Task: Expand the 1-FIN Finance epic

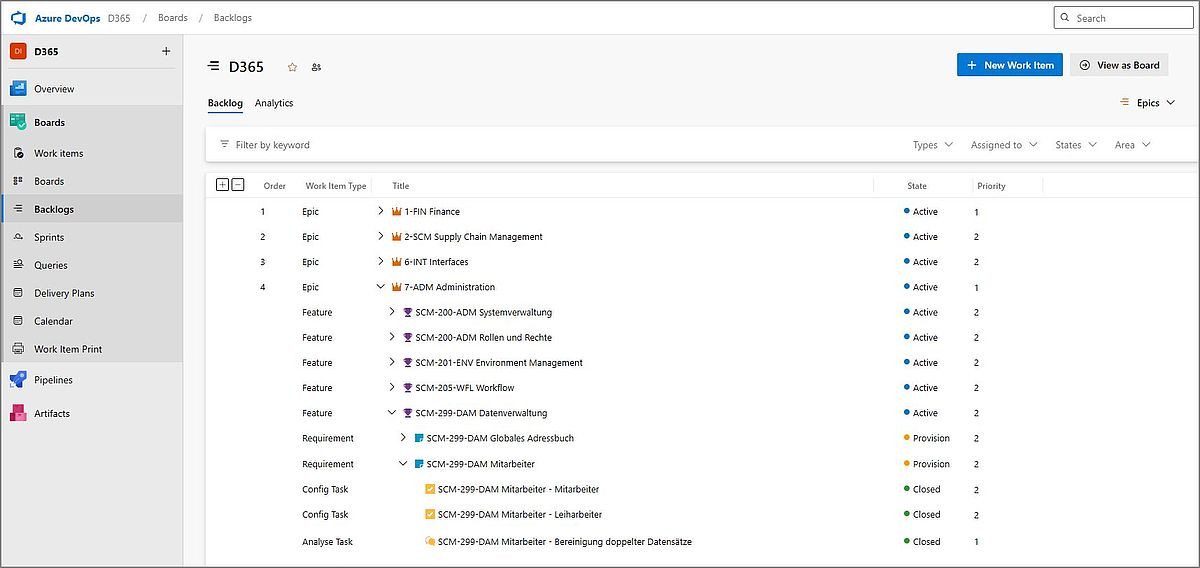Action: (381, 211)
